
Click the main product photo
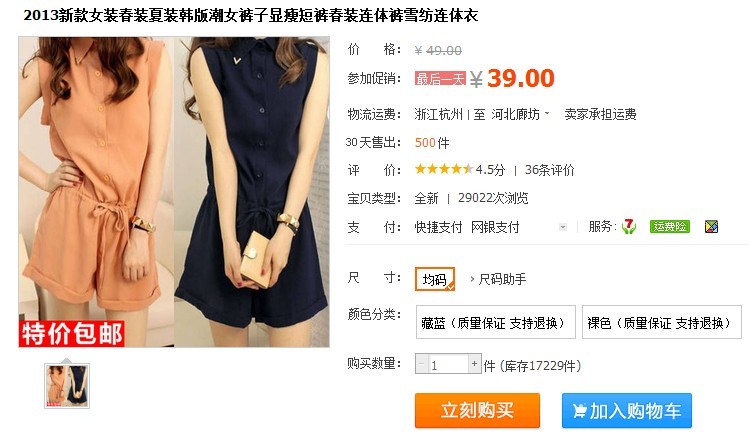point(174,192)
